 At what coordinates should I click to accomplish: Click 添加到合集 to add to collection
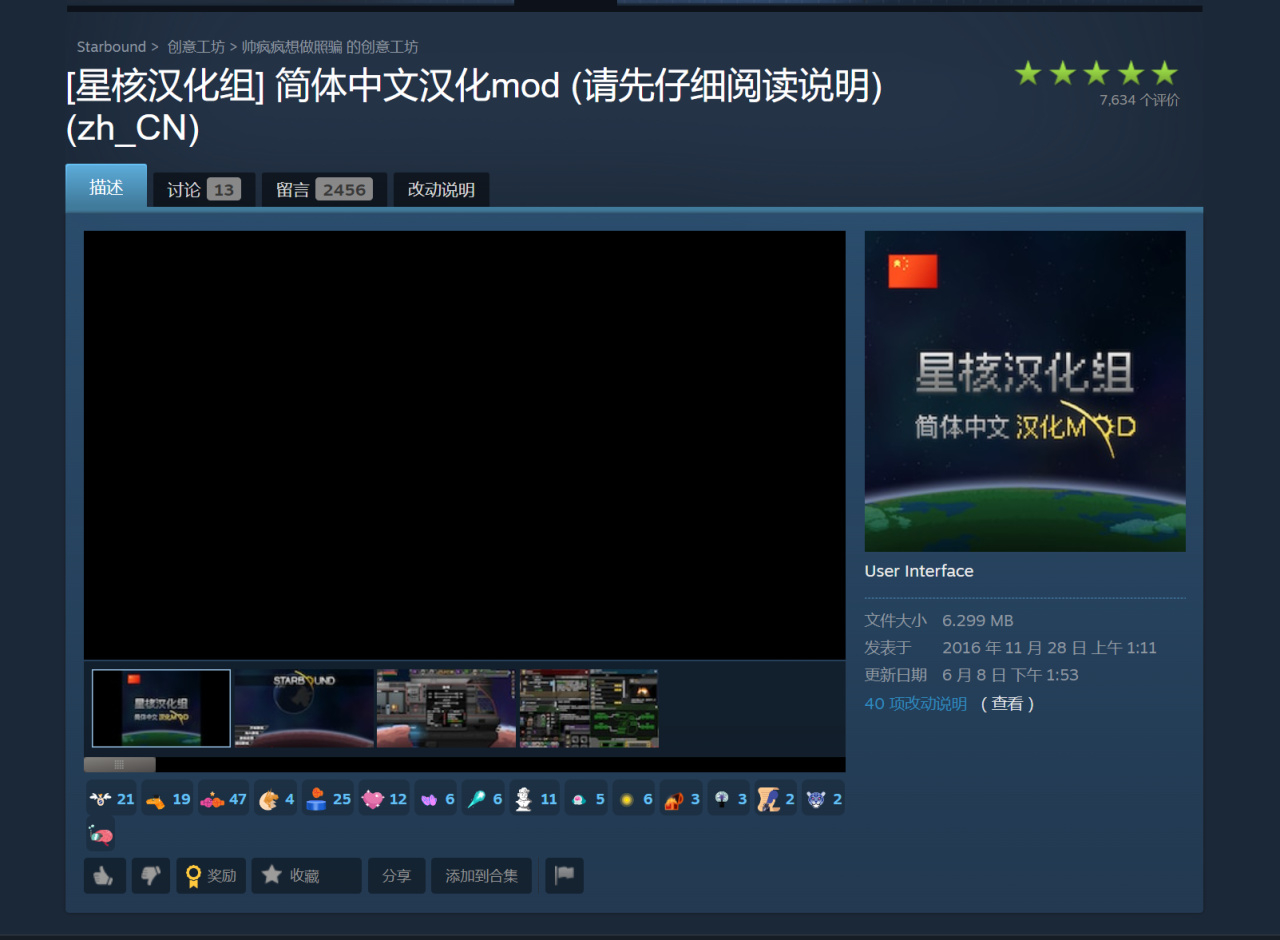click(482, 876)
